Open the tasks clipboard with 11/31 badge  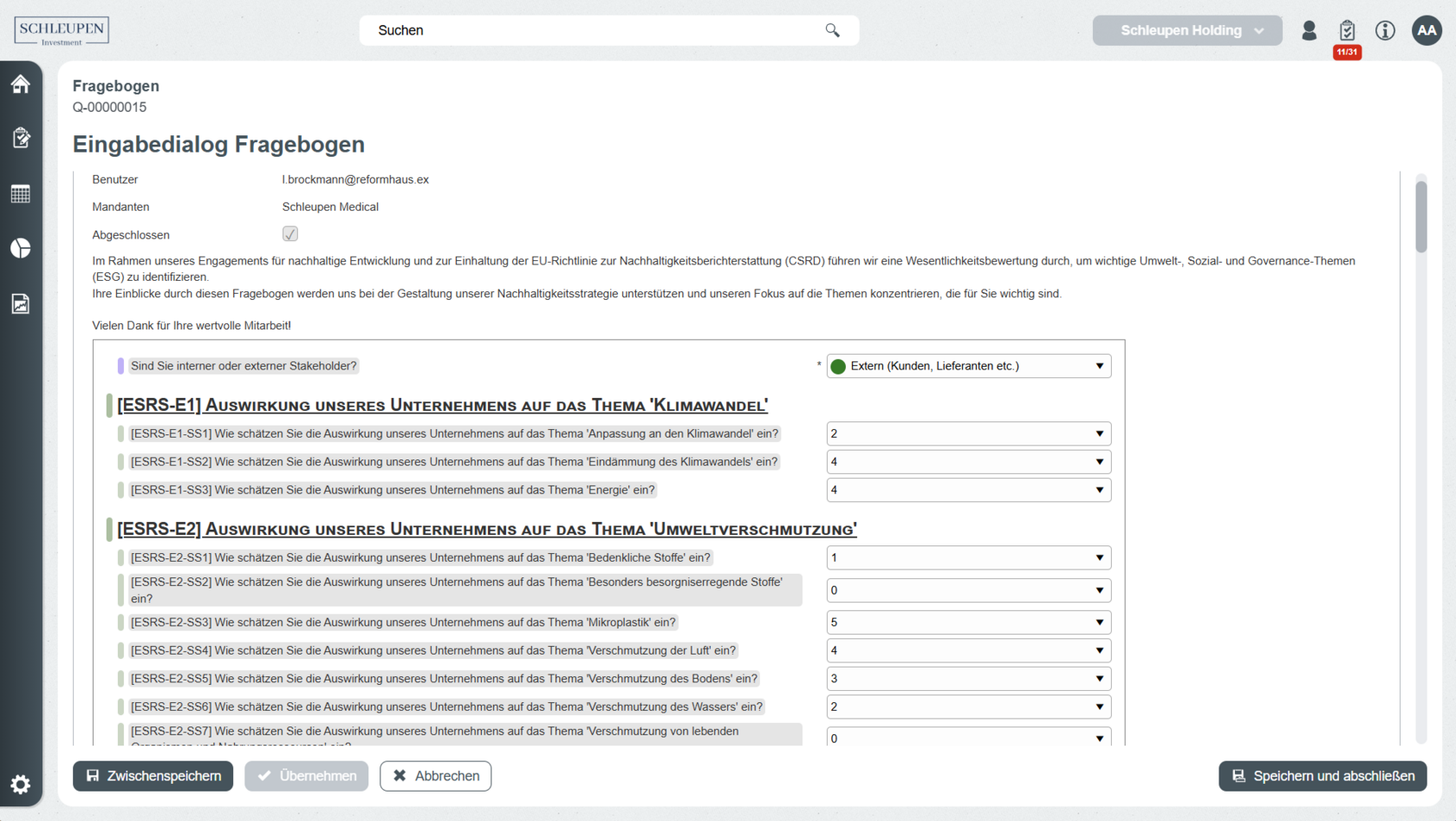tap(1347, 31)
